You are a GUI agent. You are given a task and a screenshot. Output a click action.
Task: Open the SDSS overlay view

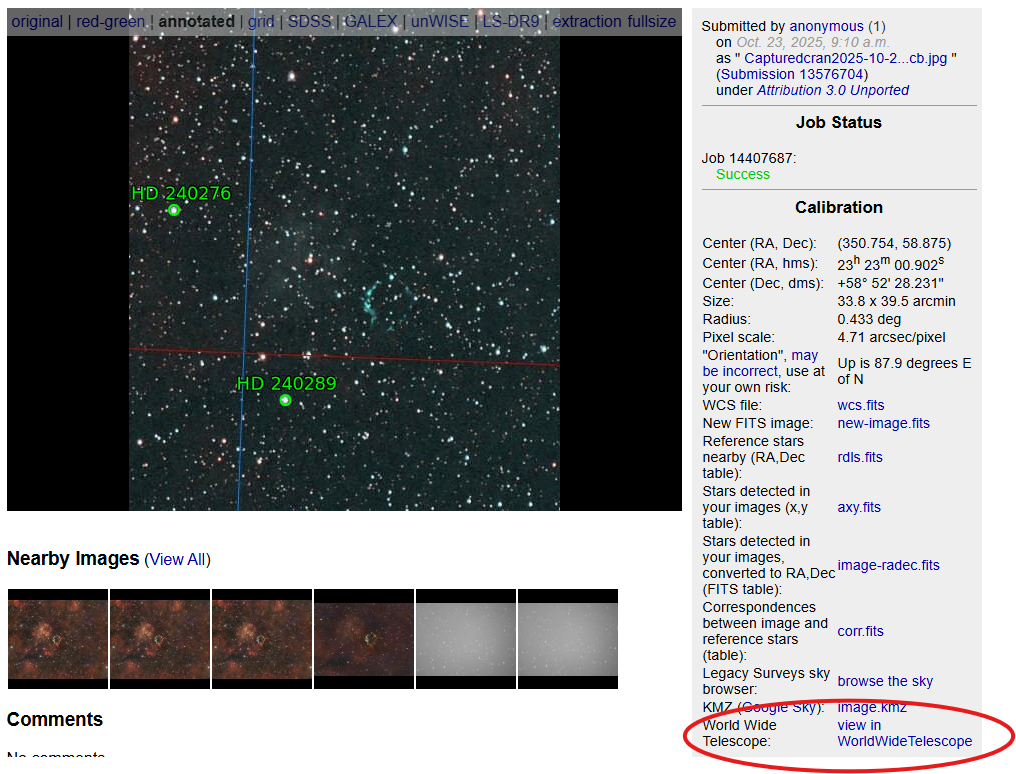click(x=309, y=21)
